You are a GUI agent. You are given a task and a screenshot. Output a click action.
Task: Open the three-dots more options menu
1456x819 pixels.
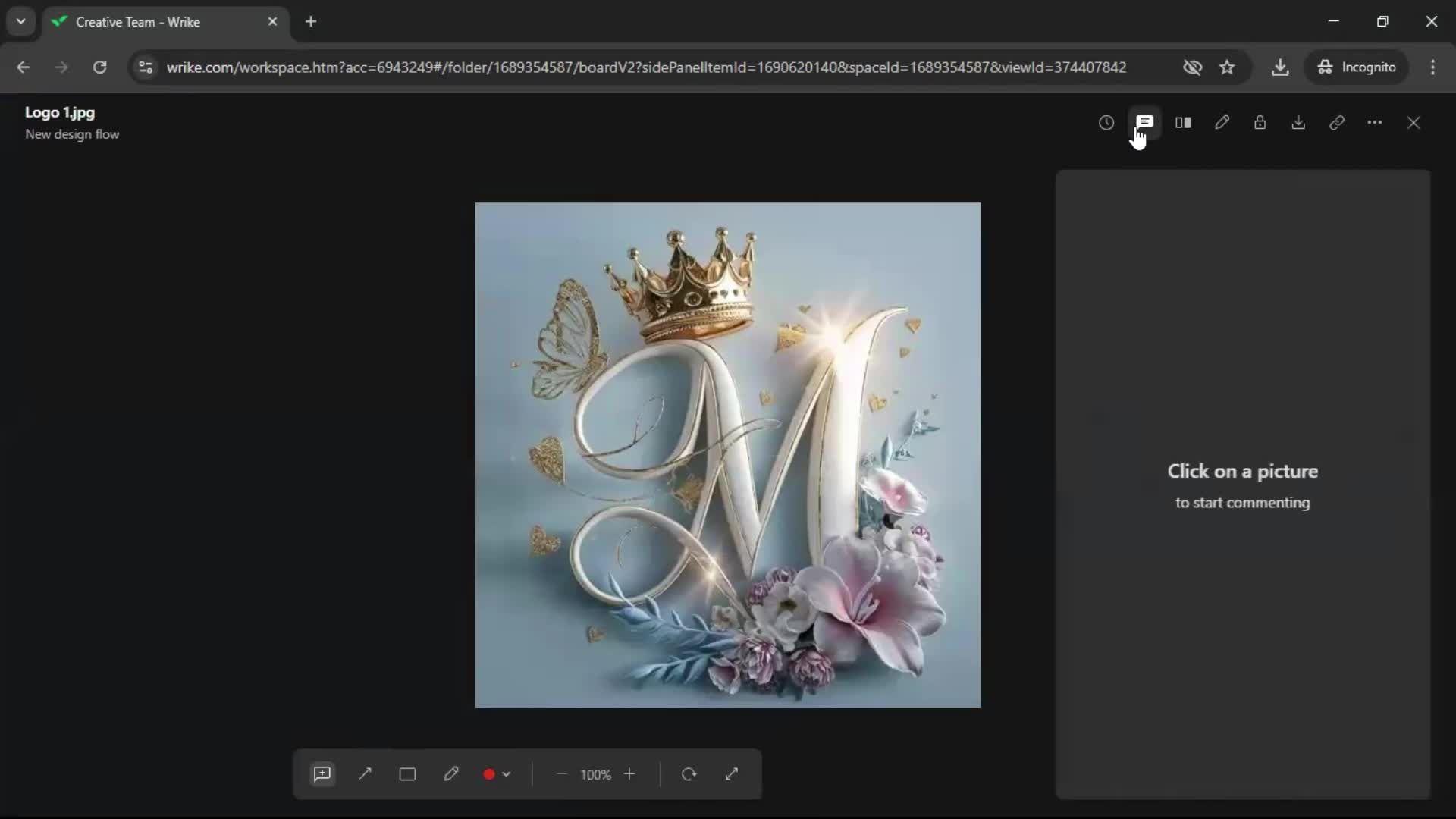pyautogui.click(x=1375, y=123)
